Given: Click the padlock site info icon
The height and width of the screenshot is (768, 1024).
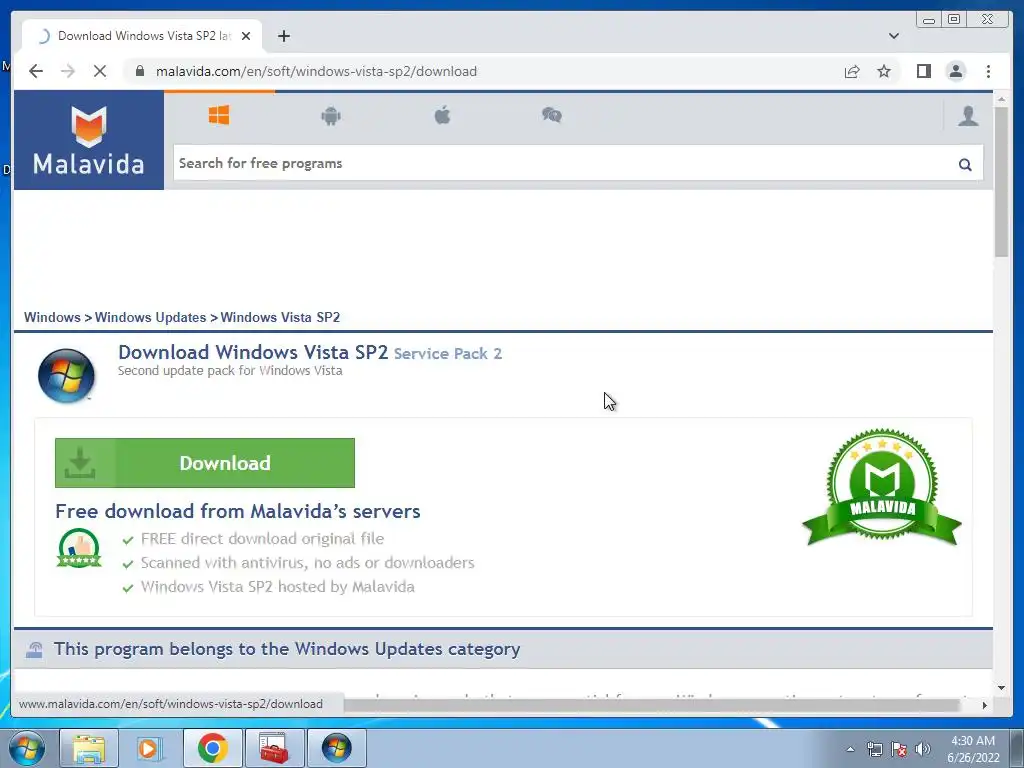Looking at the screenshot, I should 139,71.
